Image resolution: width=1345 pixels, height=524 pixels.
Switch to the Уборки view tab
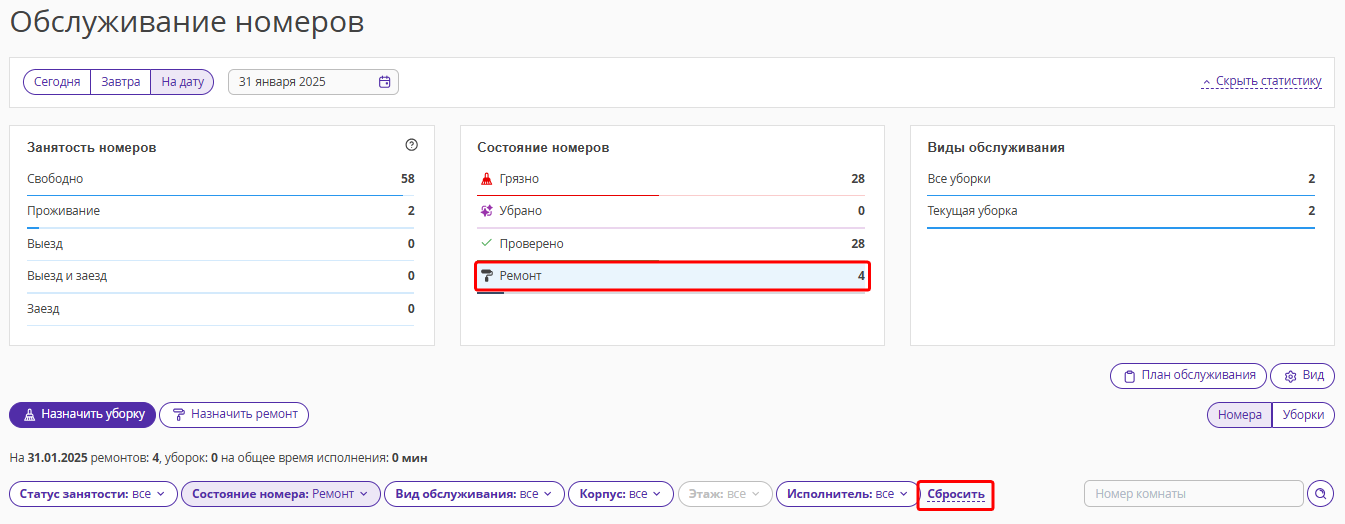click(x=1303, y=415)
